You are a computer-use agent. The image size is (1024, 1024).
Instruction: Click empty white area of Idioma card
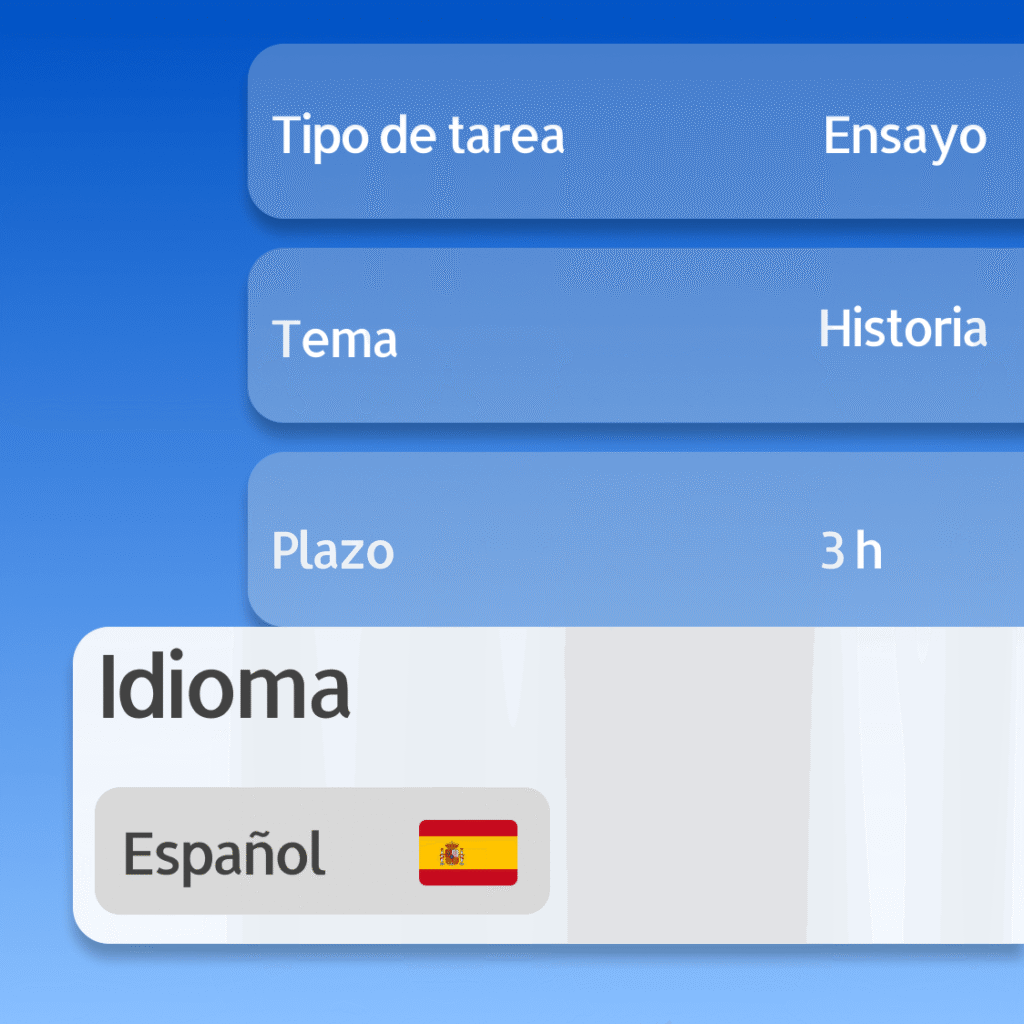pos(914,784)
